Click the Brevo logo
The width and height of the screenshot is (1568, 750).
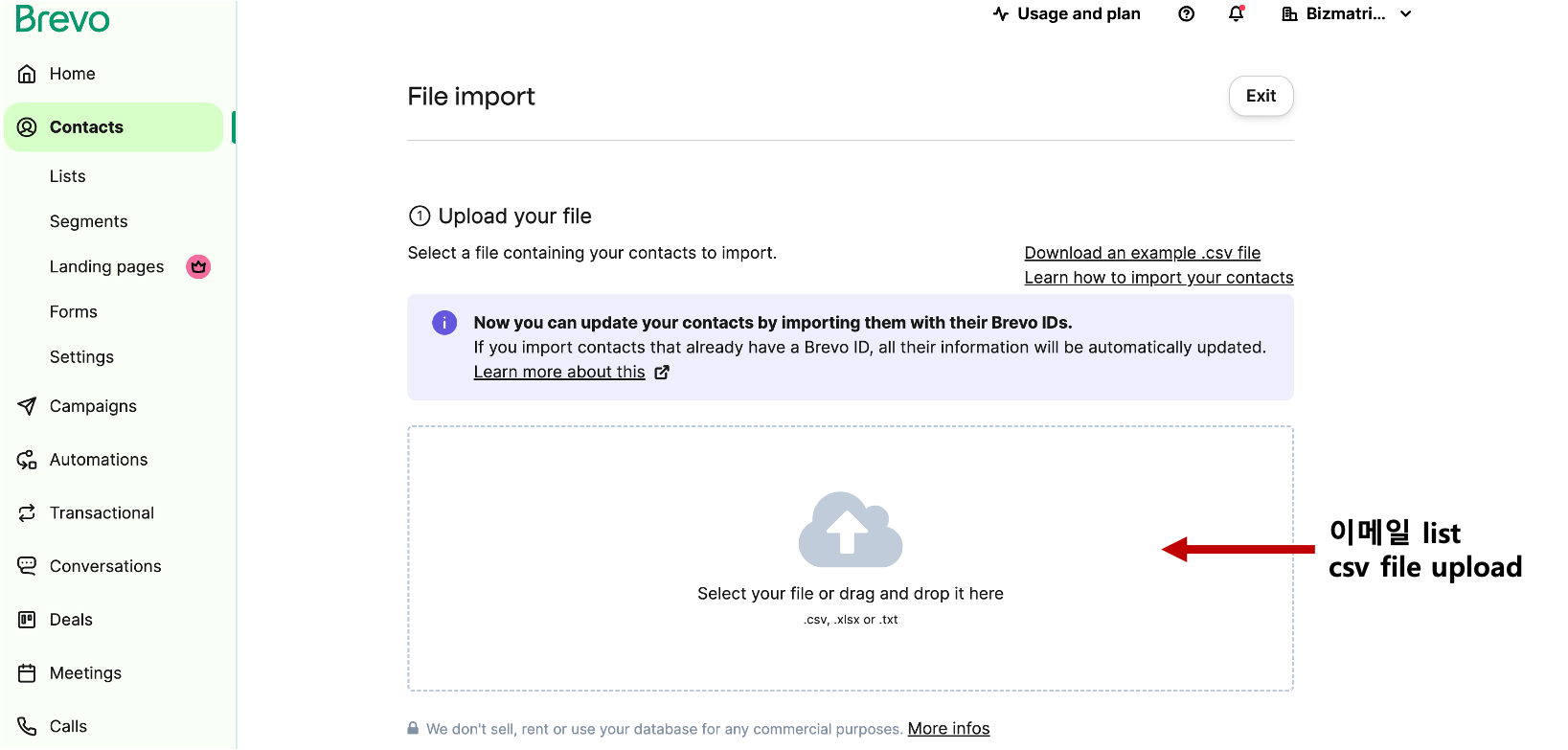[63, 20]
